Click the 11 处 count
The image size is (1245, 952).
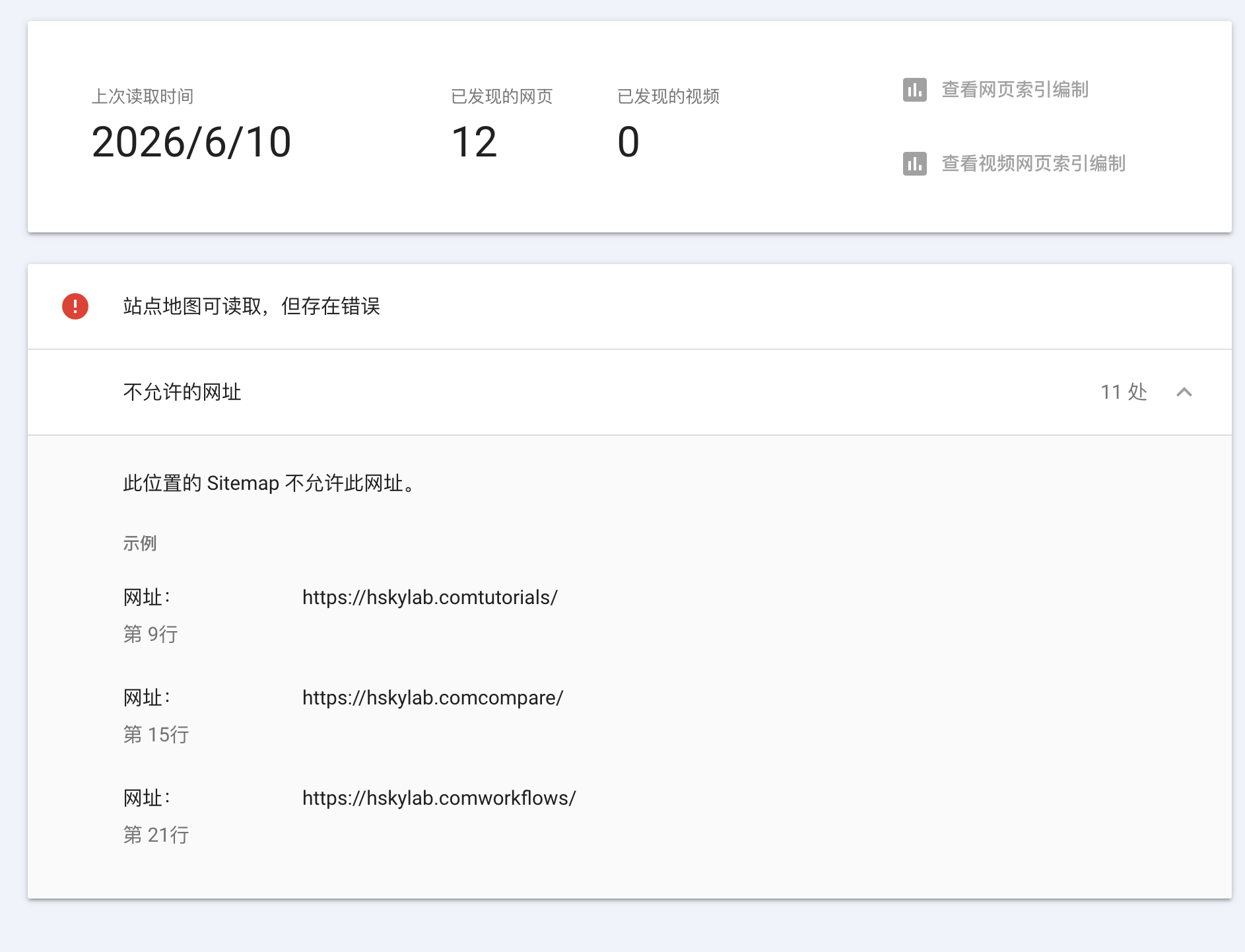(1124, 392)
